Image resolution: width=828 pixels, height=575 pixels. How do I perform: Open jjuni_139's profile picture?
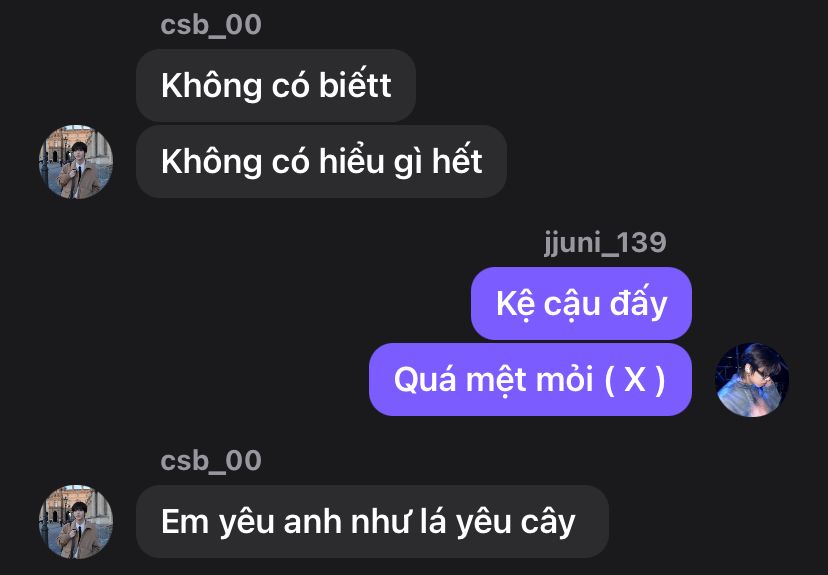(752, 380)
